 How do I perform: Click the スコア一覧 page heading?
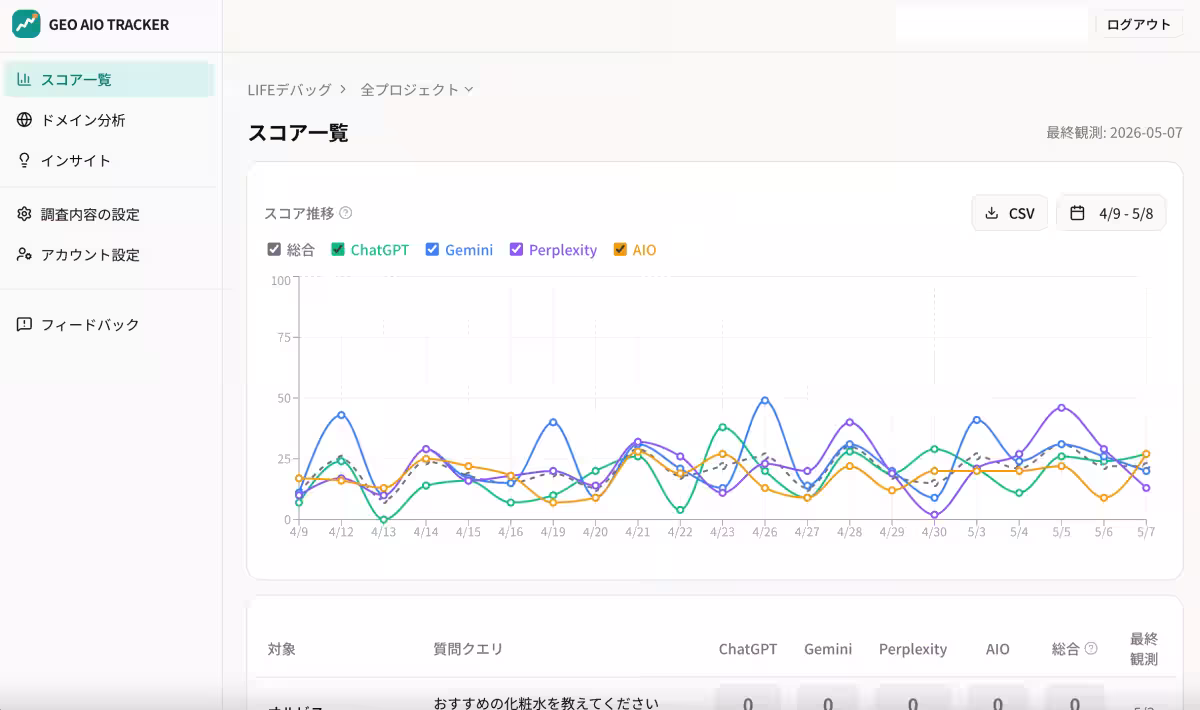point(298,132)
